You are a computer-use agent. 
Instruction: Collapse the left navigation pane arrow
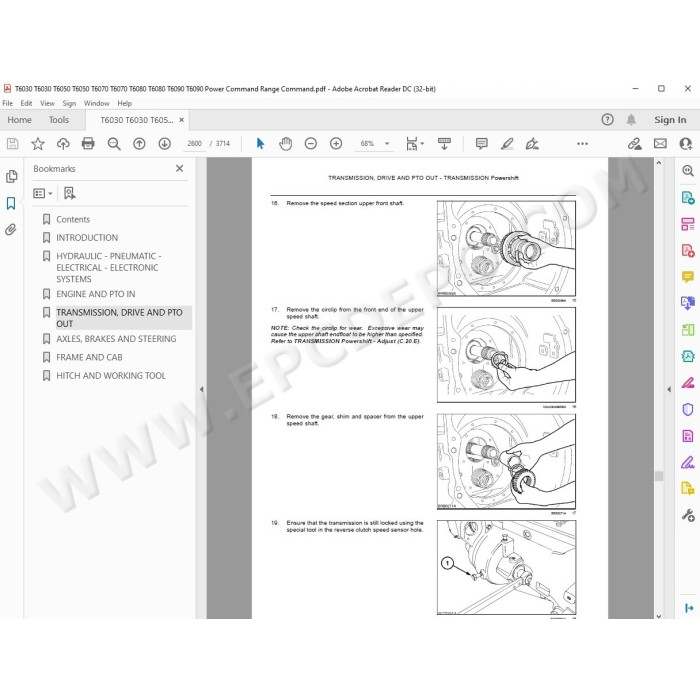click(201, 389)
